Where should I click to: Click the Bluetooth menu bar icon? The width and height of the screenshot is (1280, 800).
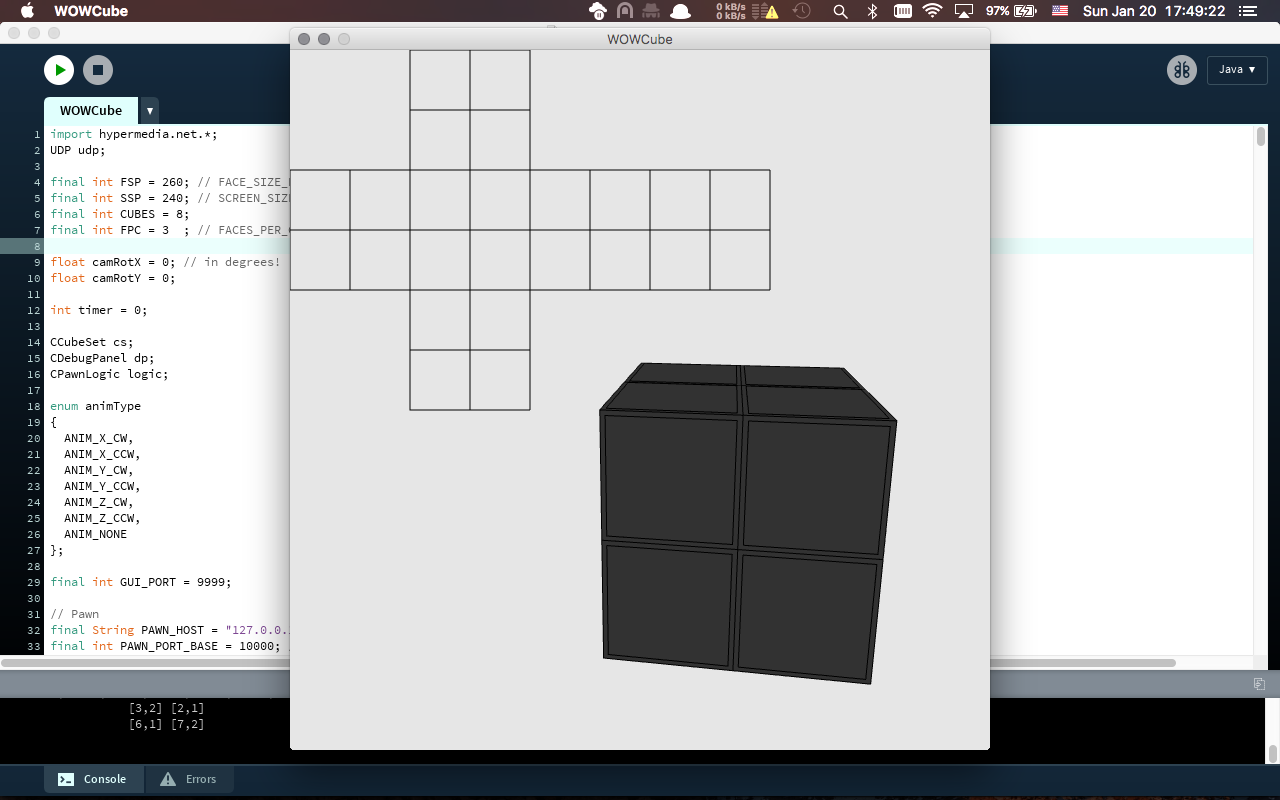(x=872, y=11)
